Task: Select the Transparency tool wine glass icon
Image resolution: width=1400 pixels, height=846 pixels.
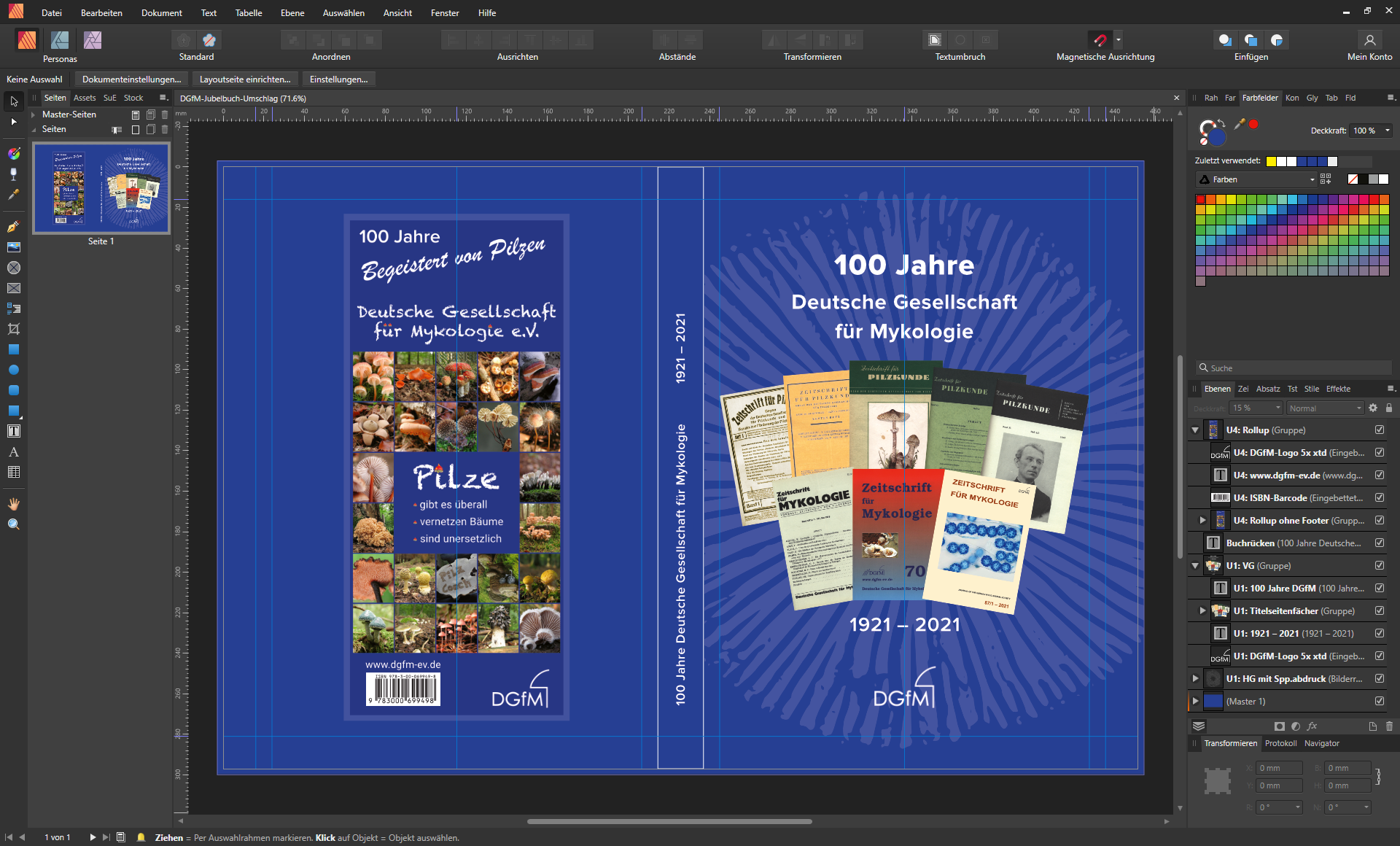Action: tap(14, 174)
